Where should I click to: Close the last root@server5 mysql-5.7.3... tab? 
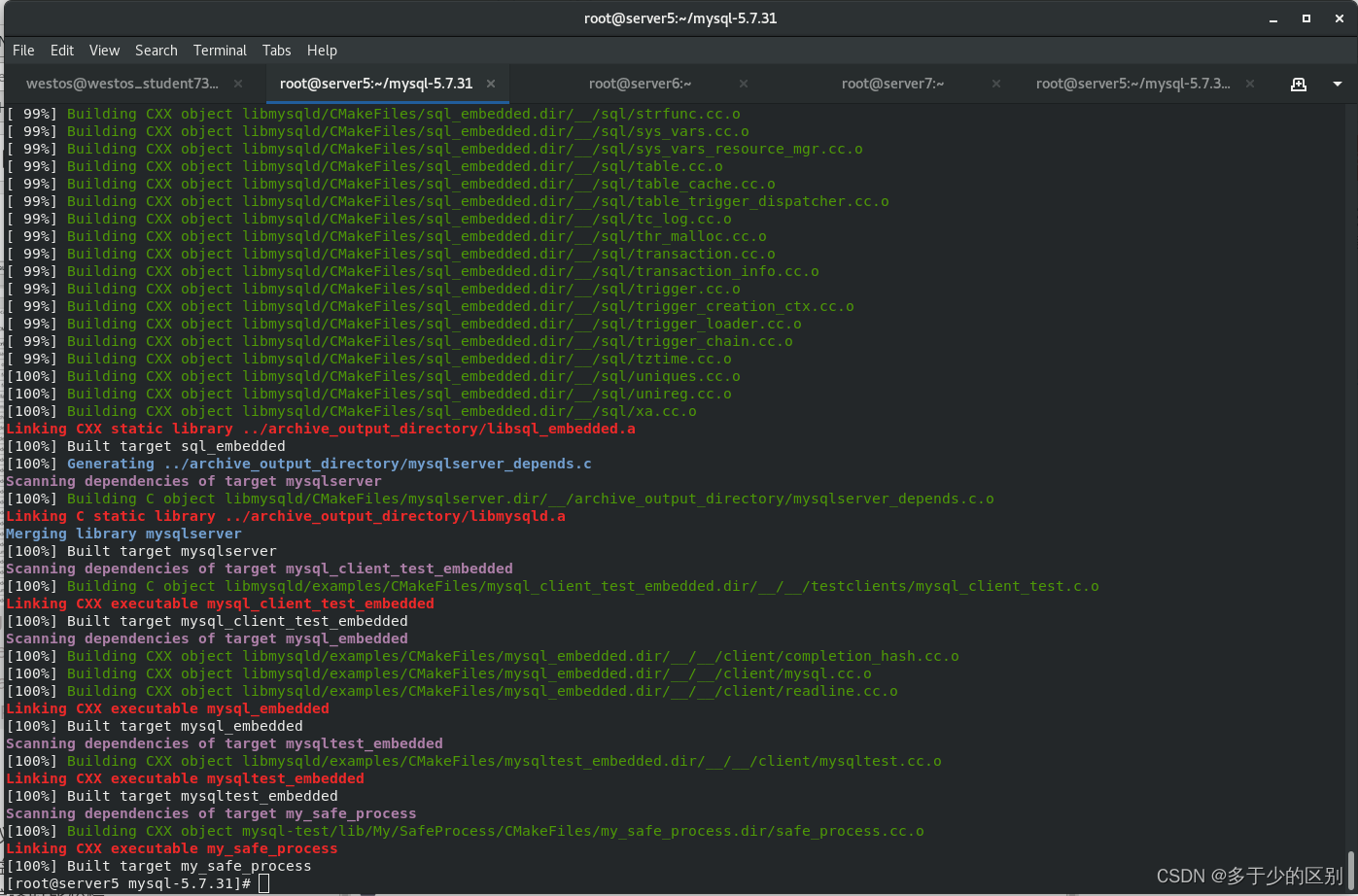1249,84
